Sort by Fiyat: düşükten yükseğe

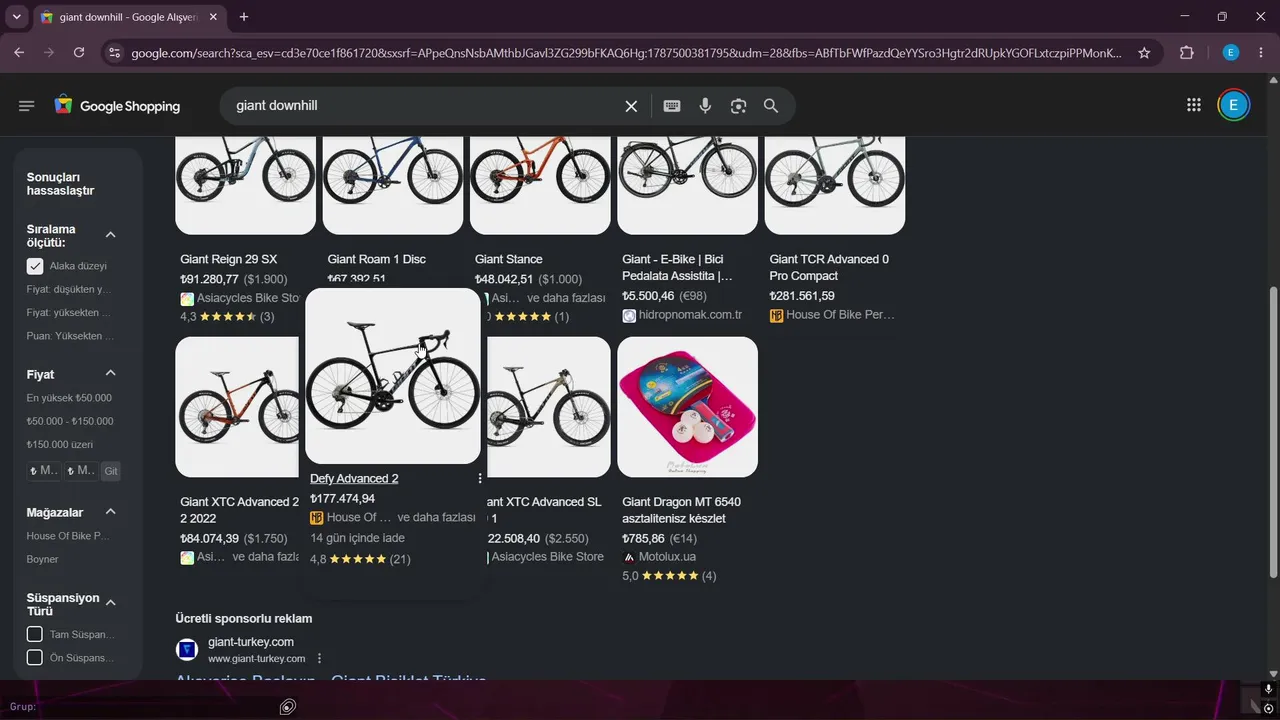pos(69,289)
